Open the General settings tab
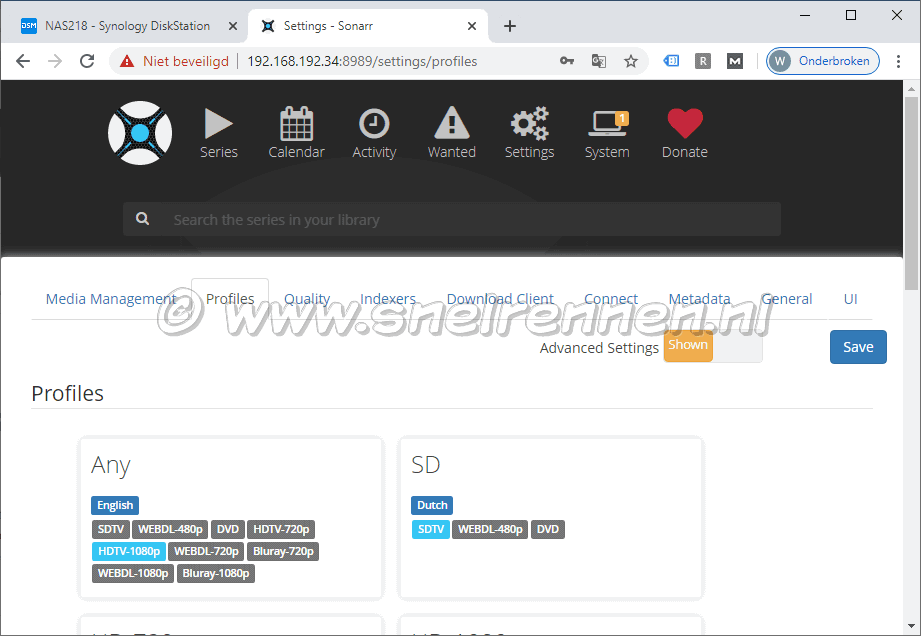Image resolution: width=921 pixels, height=636 pixels. point(786,299)
